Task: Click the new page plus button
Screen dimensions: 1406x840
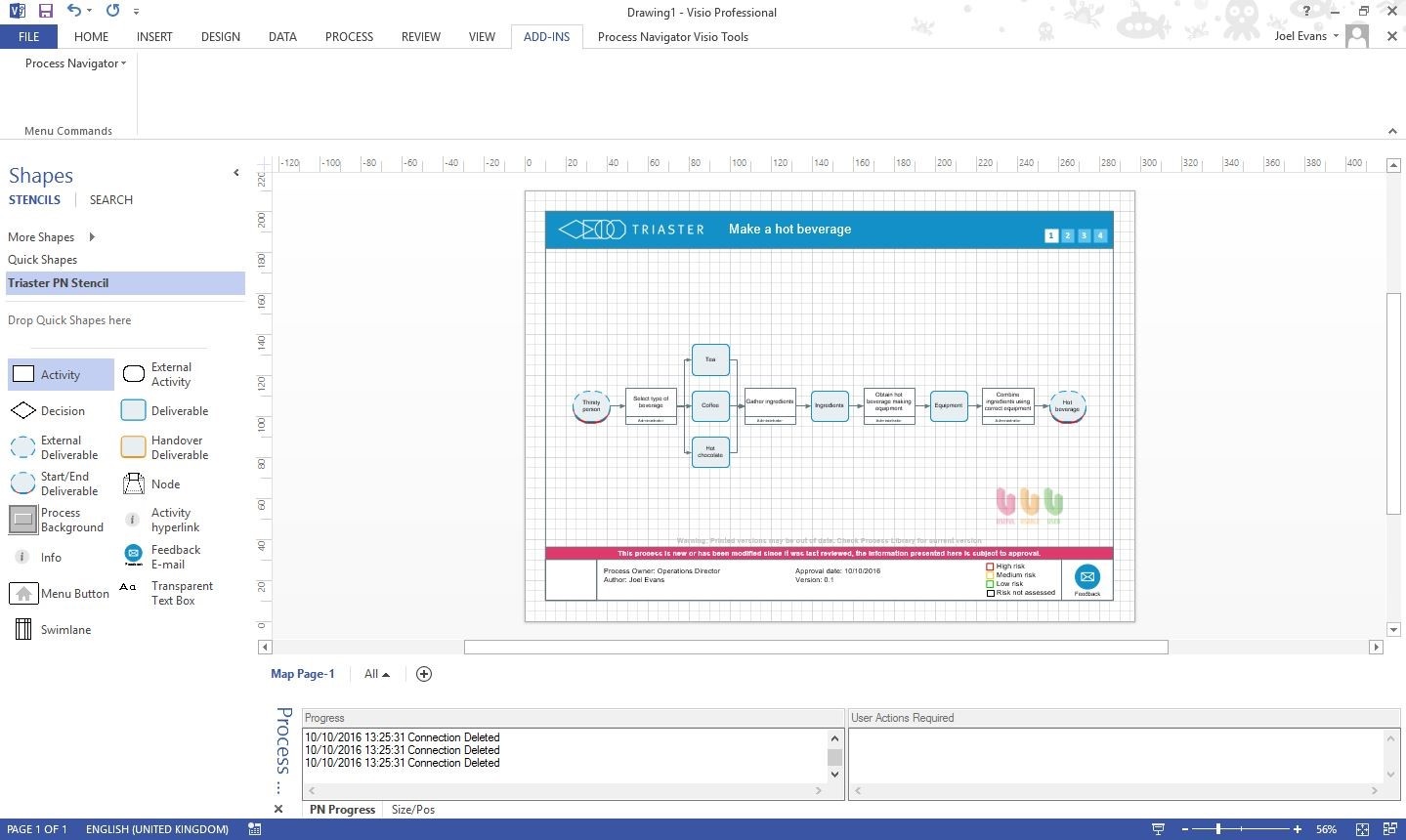Action: [x=423, y=673]
